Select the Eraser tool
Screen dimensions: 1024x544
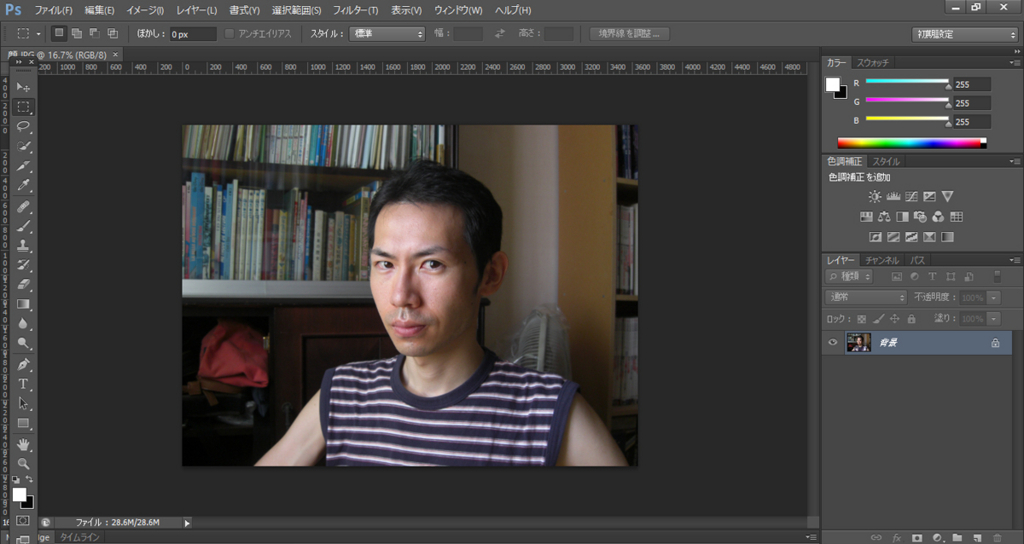point(24,285)
